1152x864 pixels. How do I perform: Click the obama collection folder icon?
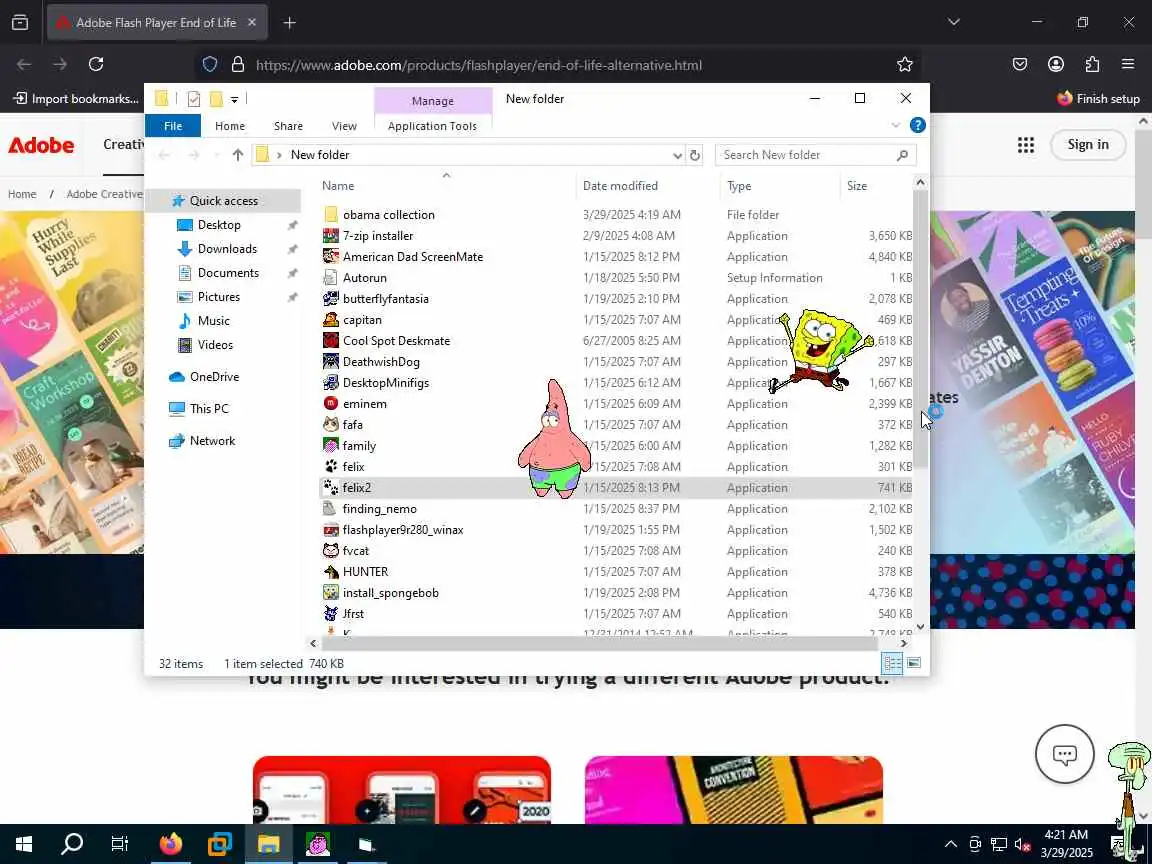pyautogui.click(x=331, y=215)
